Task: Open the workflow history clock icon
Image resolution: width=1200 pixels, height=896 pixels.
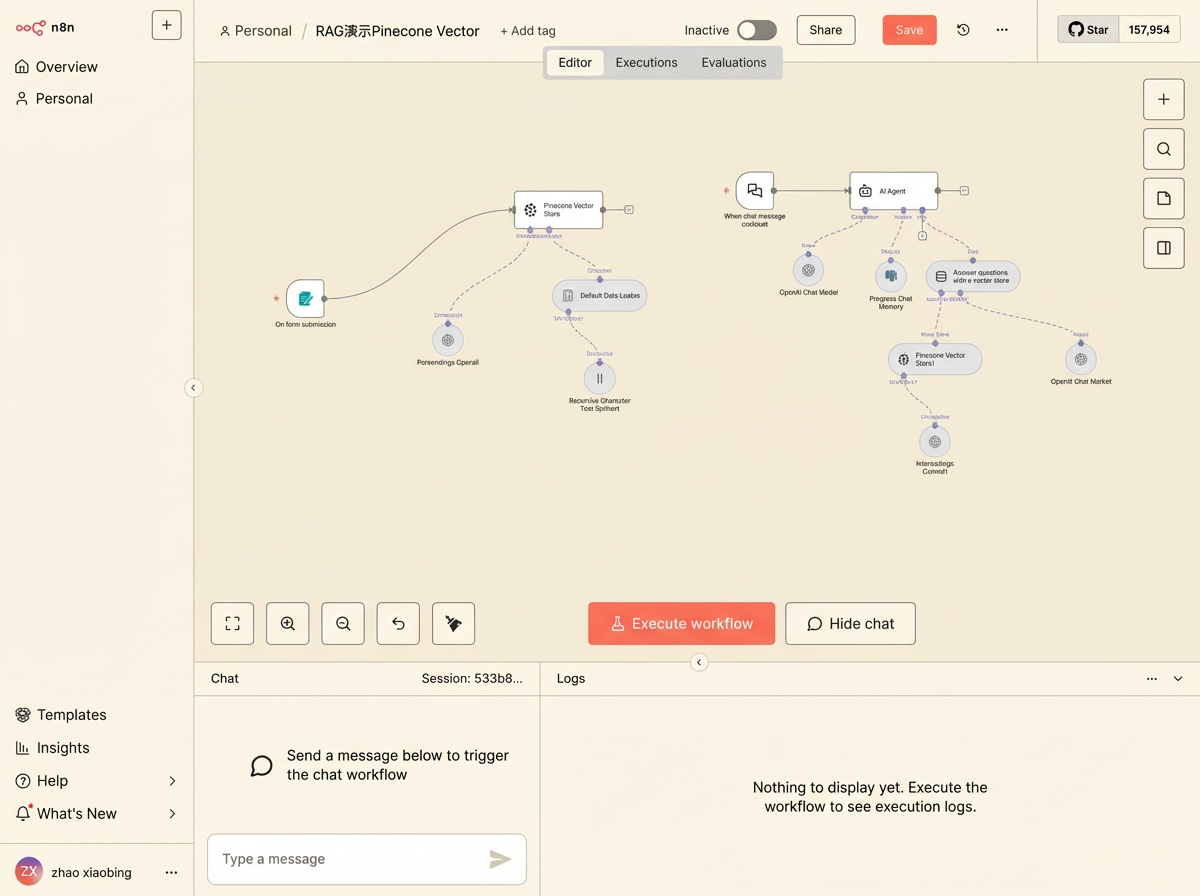Action: (963, 30)
